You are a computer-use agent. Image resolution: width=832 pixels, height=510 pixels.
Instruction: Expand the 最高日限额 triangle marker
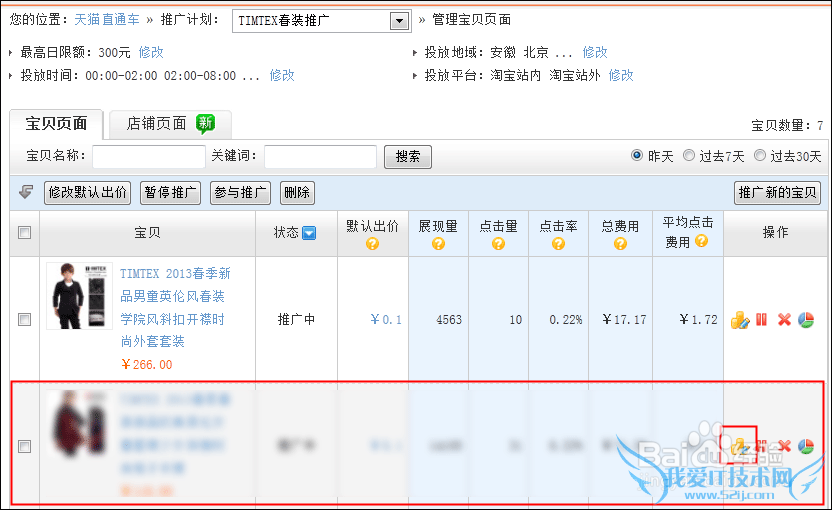click(x=10, y=53)
